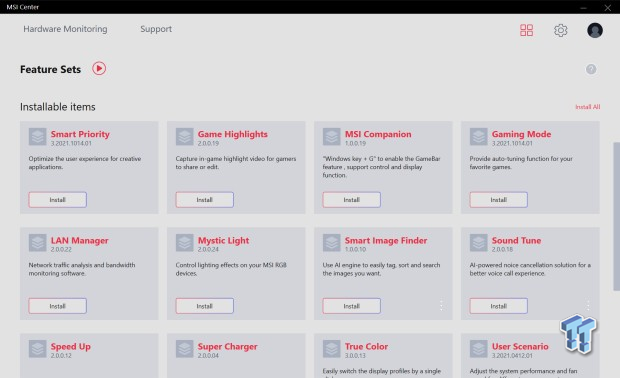
Task: Click the Speed Up stack icon
Action: coord(38,349)
